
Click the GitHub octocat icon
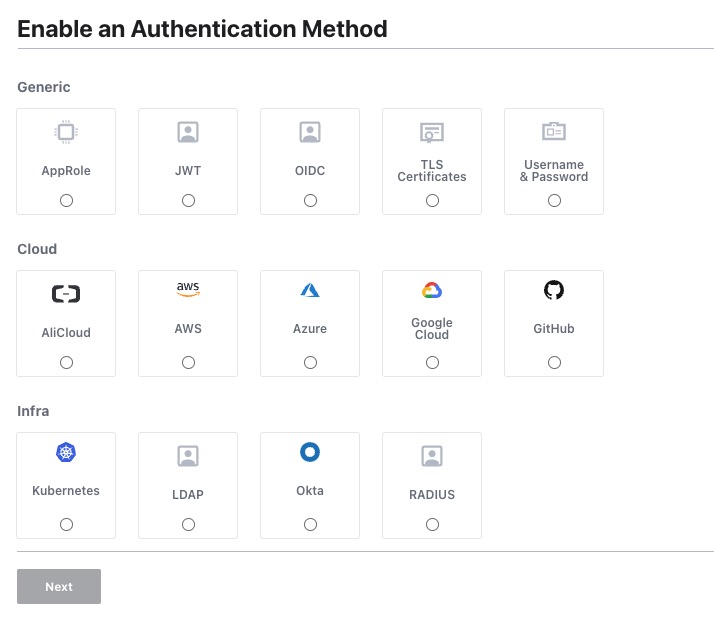[554, 290]
